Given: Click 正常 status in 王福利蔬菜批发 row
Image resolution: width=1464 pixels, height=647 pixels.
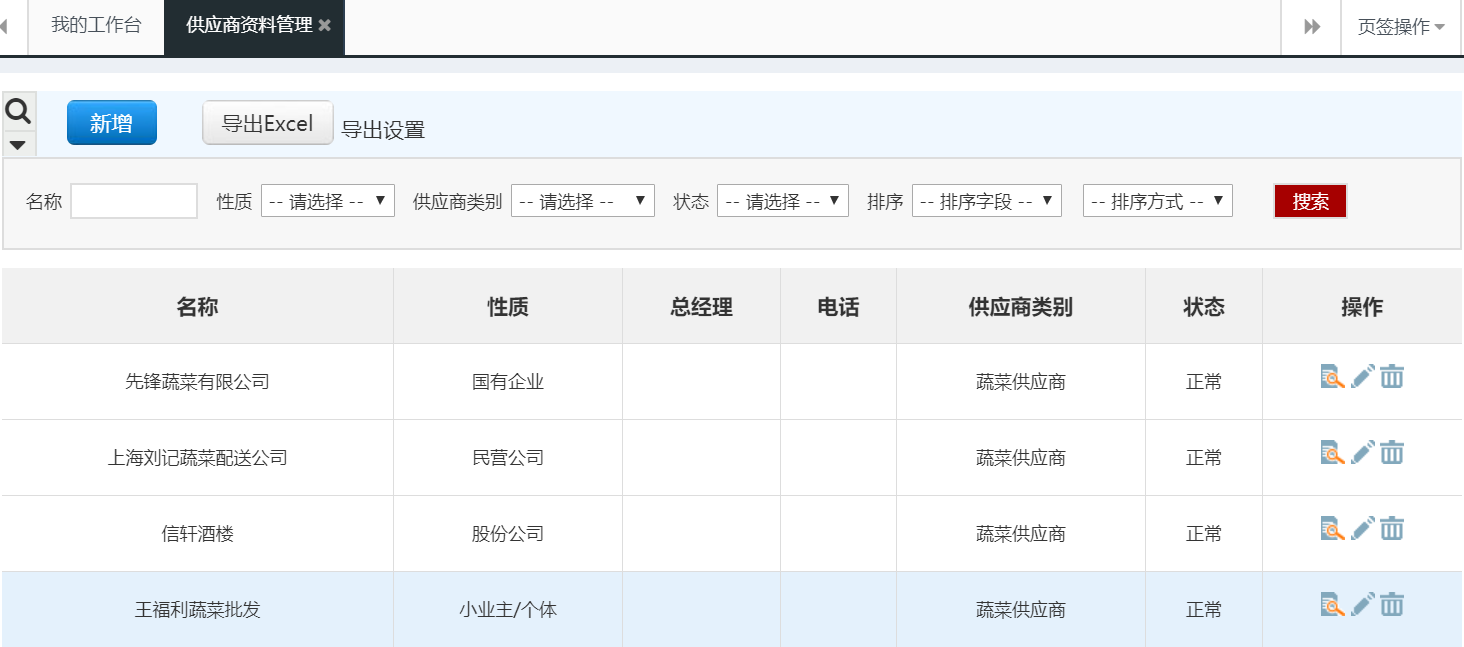Looking at the screenshot, I should 1204,610.
